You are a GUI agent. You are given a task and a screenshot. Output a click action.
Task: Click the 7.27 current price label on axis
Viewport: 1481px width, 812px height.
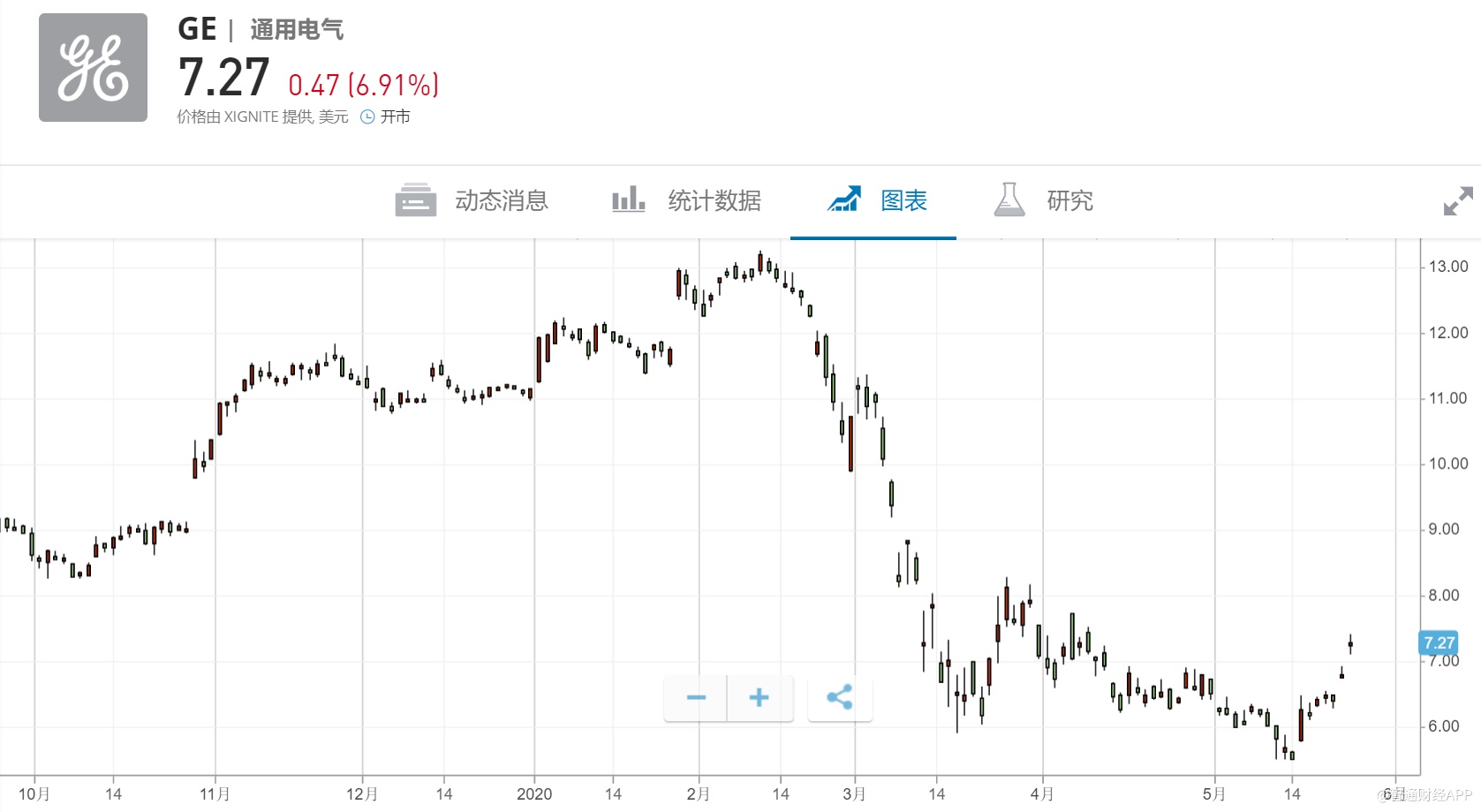point(1439,643)
